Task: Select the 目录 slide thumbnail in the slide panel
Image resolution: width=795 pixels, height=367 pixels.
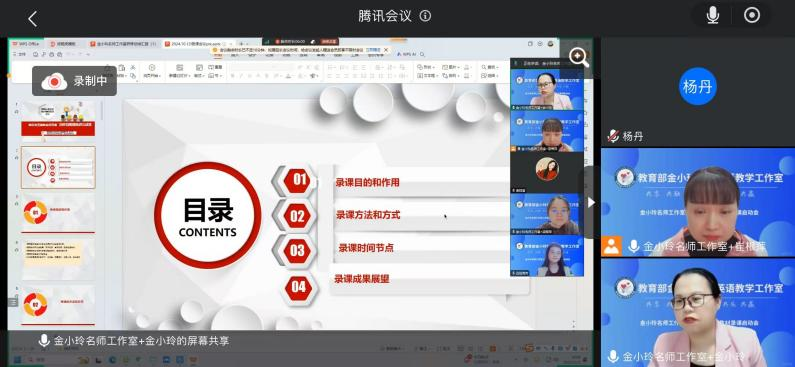Action: [58, 168]
